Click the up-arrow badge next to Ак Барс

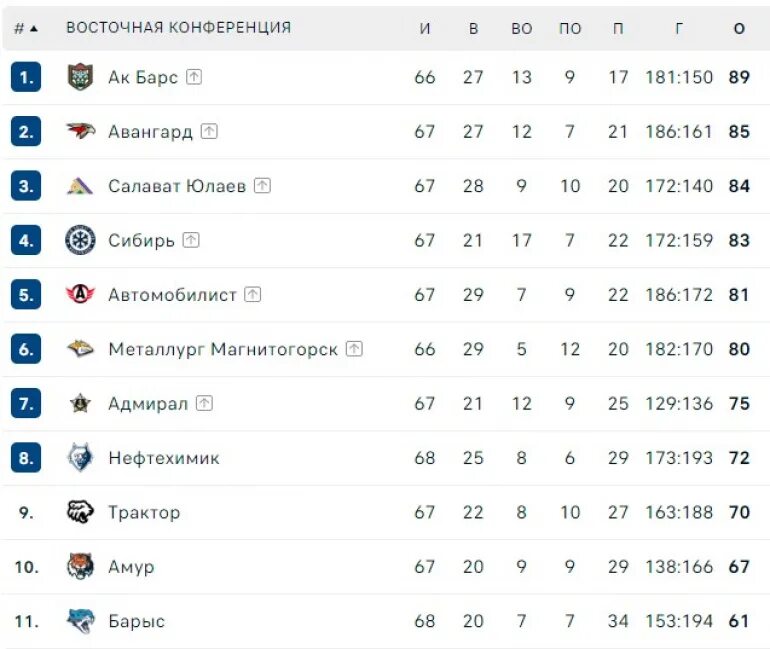(x=194, y=77)
